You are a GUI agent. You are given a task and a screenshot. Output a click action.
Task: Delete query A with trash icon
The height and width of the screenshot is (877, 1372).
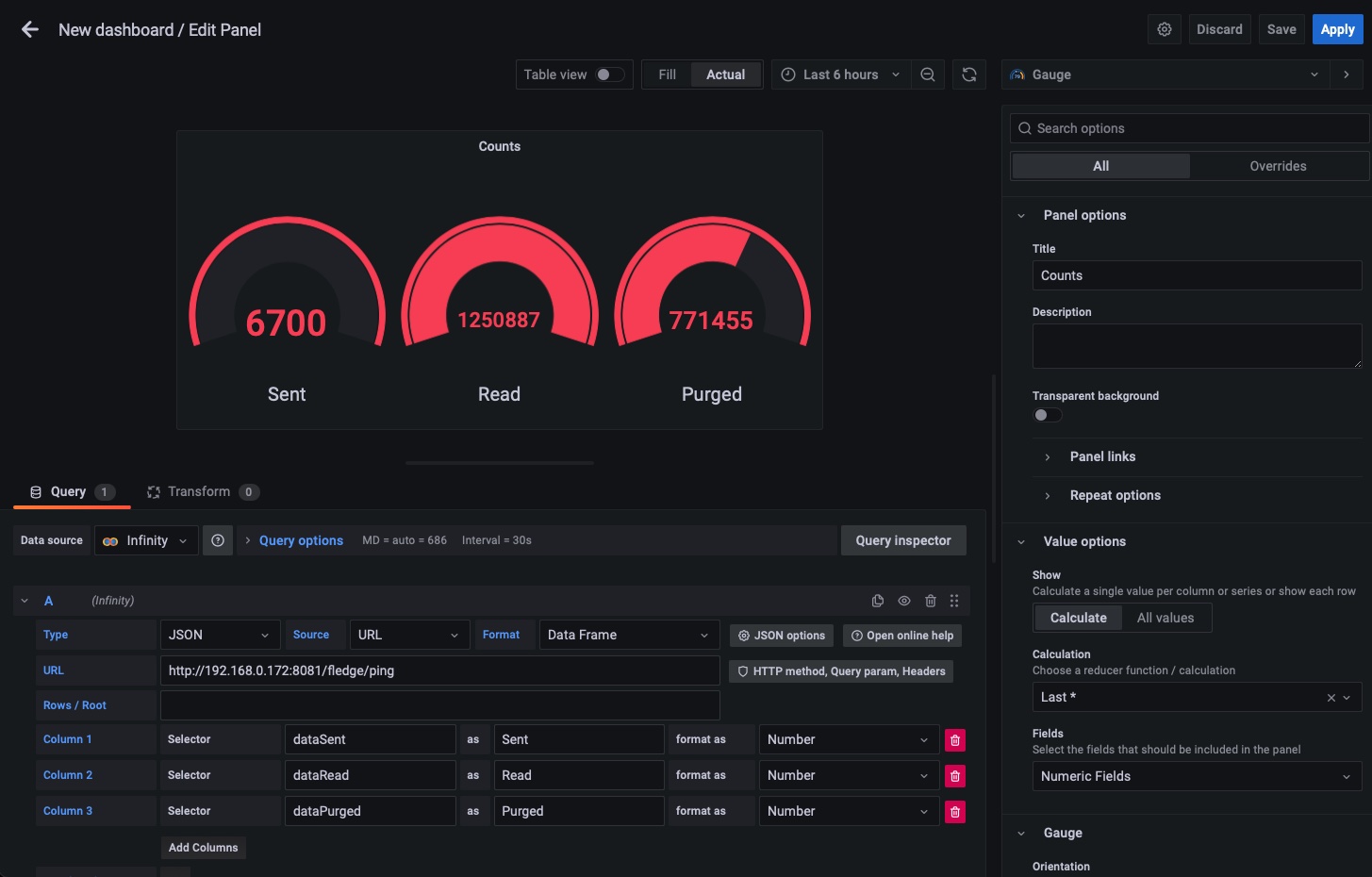(931, 601)
